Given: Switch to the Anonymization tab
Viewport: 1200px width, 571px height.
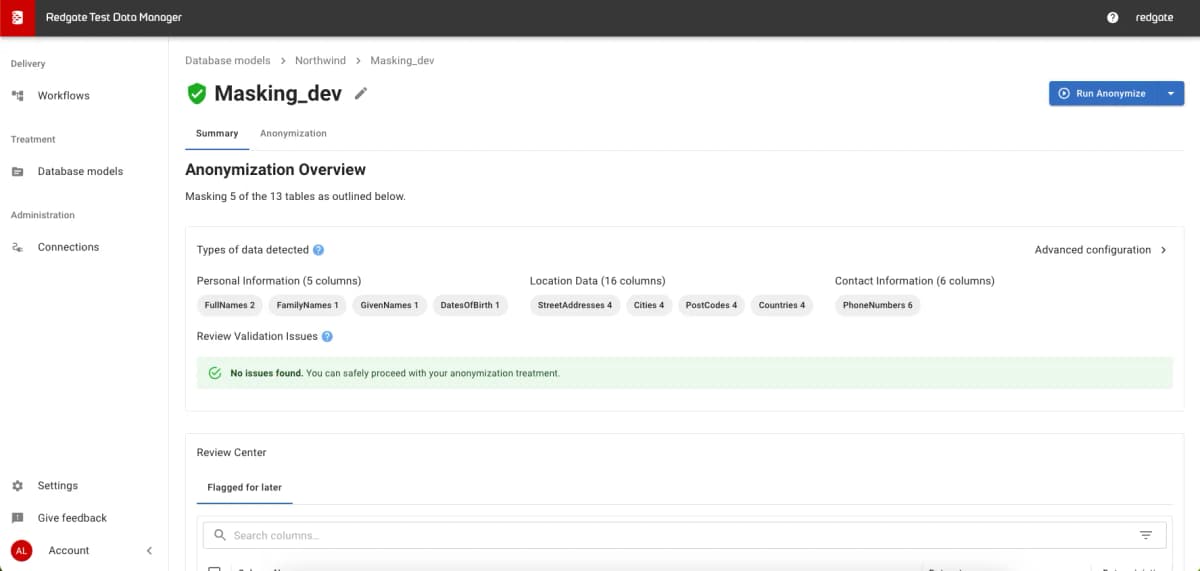Looking at the screenshot, I should [x=293, y=133].
